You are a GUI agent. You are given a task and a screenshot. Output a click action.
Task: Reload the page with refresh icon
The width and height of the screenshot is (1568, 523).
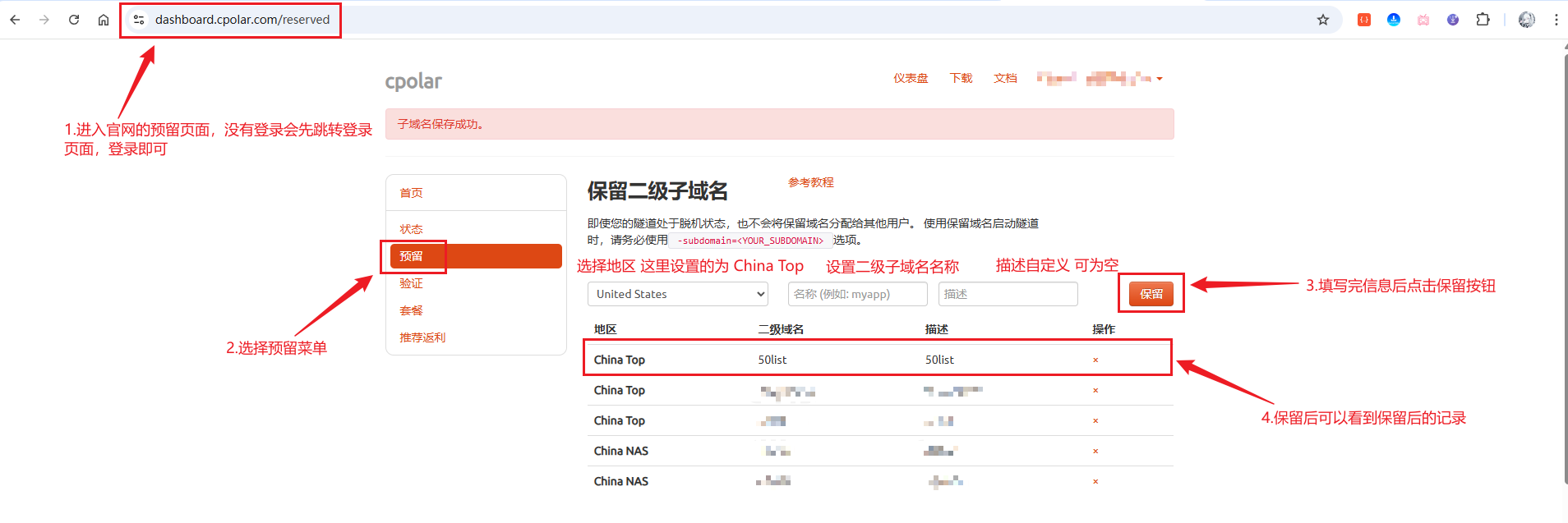coord(74,20)
